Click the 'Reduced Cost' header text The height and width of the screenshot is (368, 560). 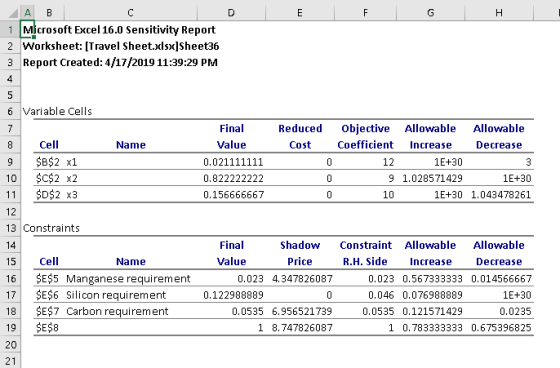[300, 136]
